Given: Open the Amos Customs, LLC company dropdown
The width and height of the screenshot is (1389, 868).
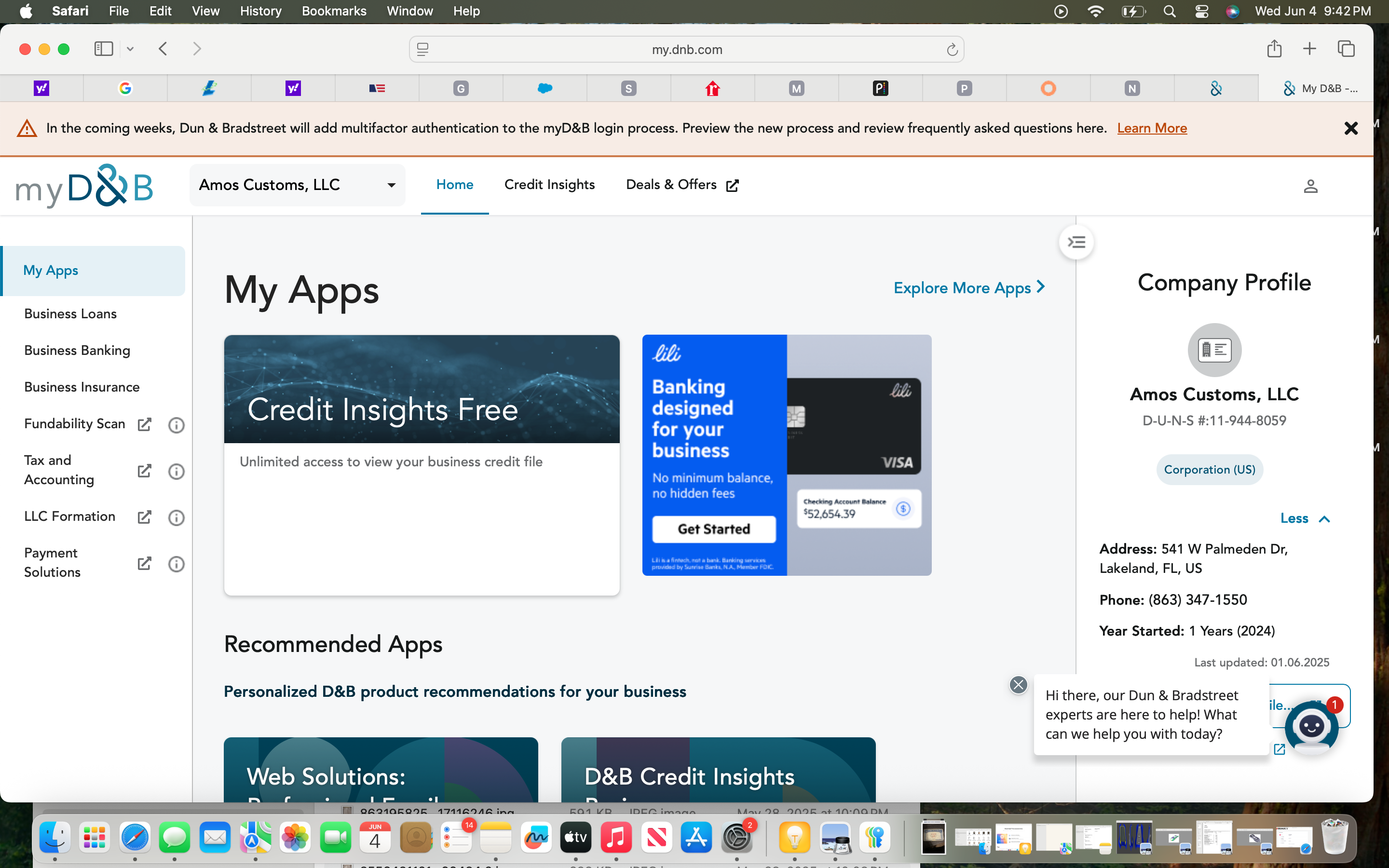Looking at the screenshot, I should [297, 185].
